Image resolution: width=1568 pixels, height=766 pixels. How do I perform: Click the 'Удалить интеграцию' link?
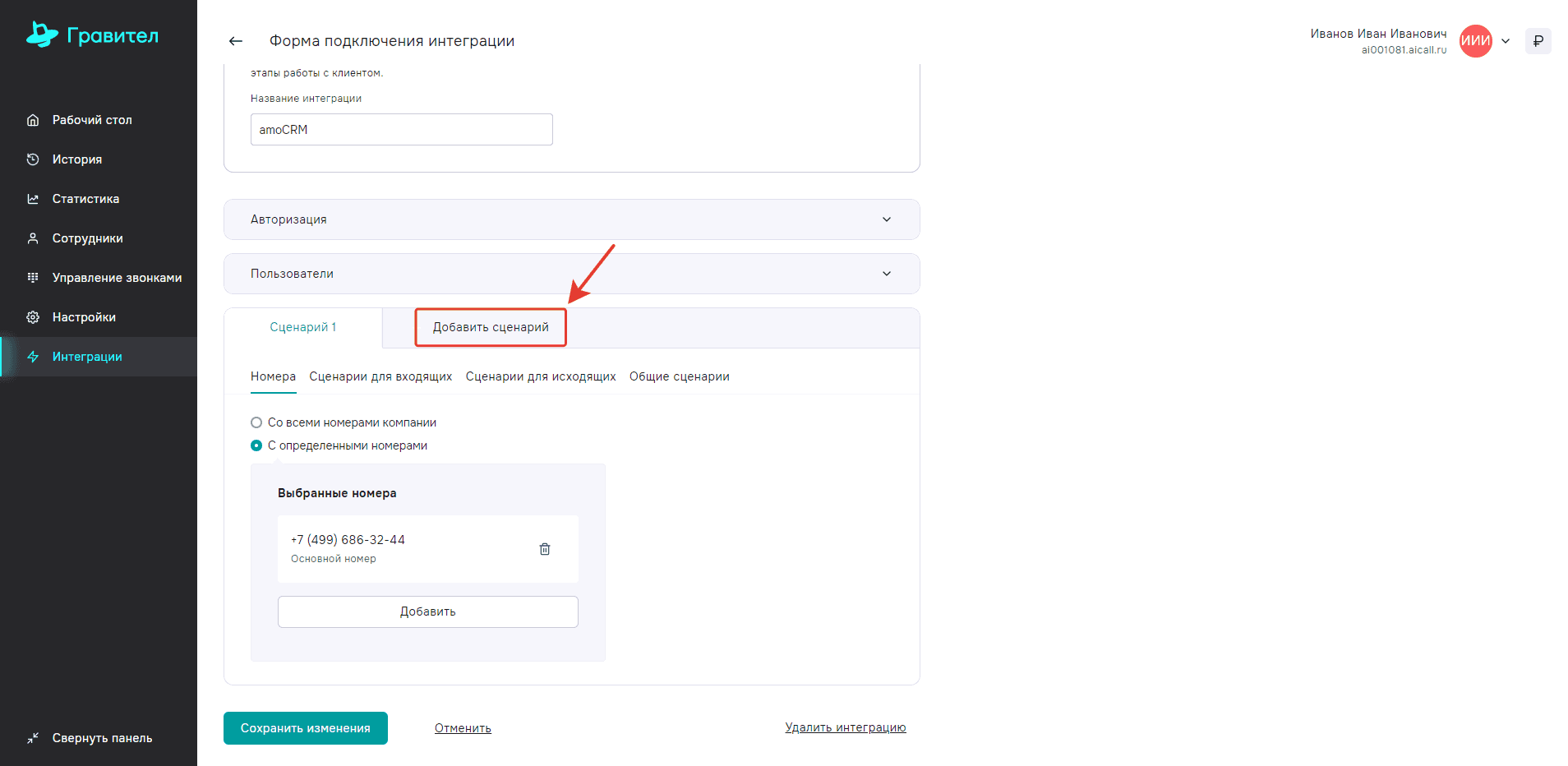tap(845, 727)
